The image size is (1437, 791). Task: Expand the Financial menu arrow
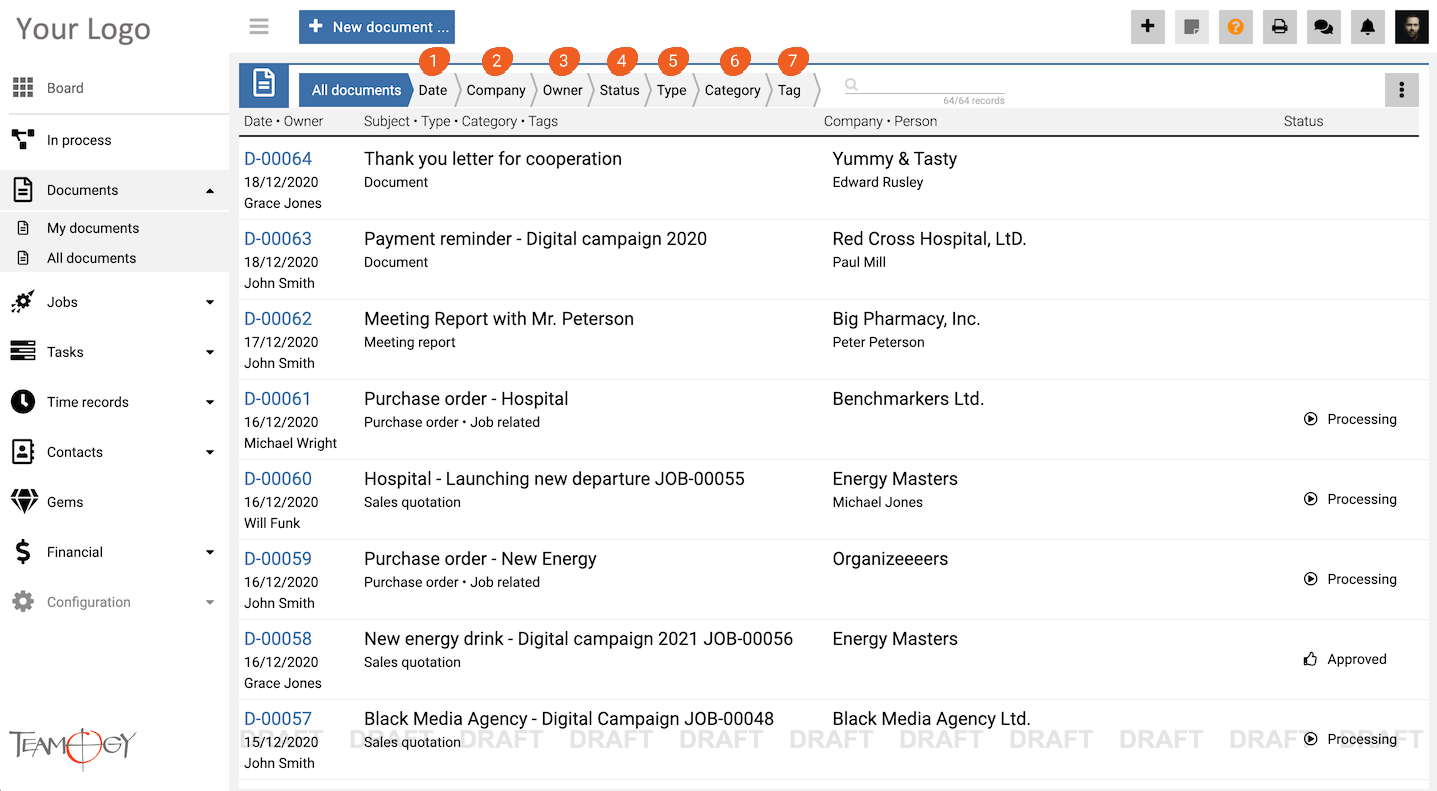pyautogui.click(x=210, y=552)
